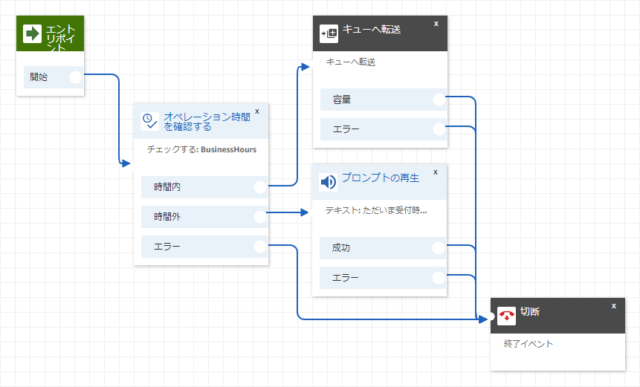Close the オペレーション時間を確認する block with x
Screen dimensions: 640x387
pos(257,111)
